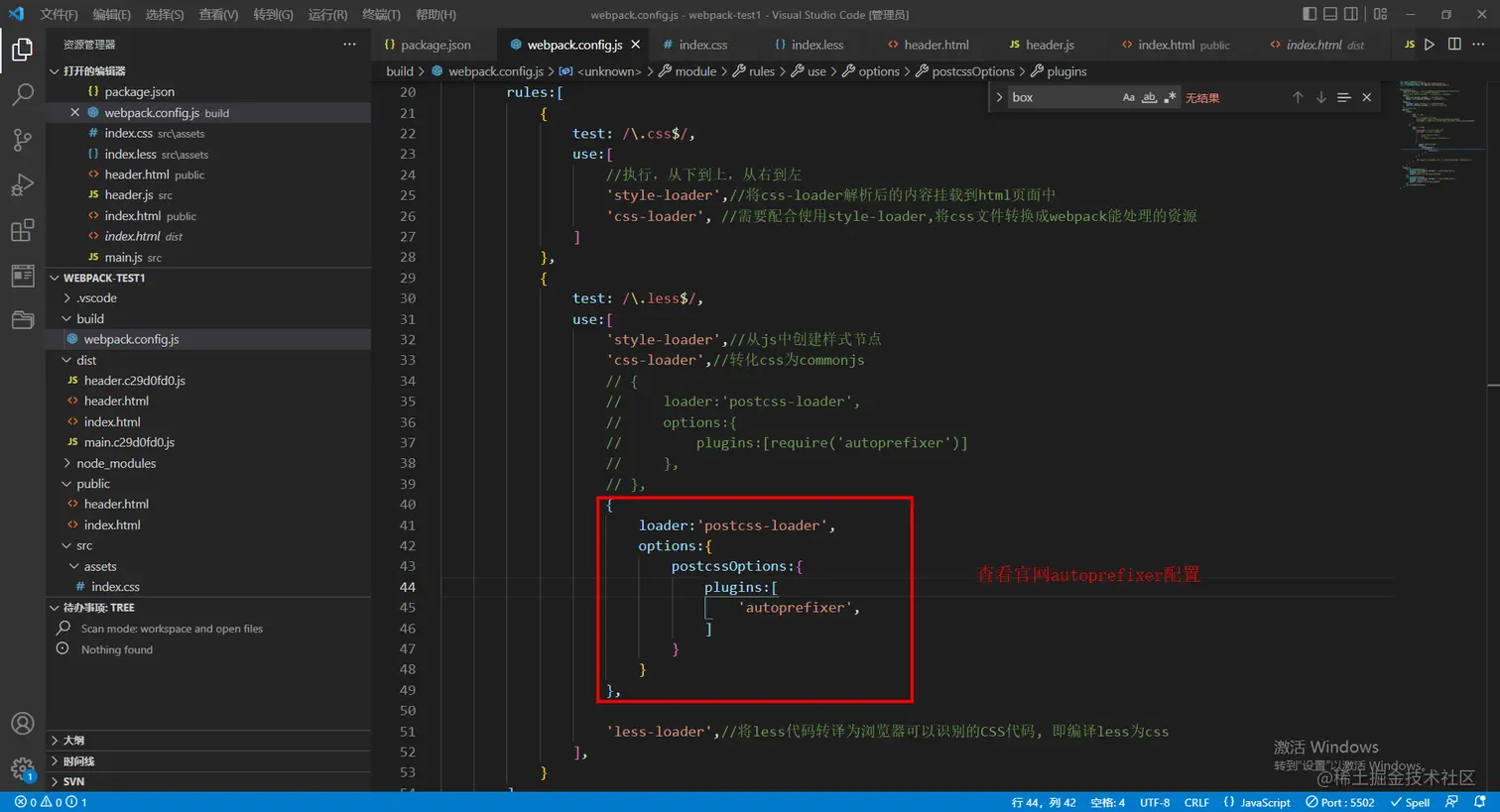Switch to the index.css tab
The height and width of the screenshot is (812, 1500).
click(703, 45)
